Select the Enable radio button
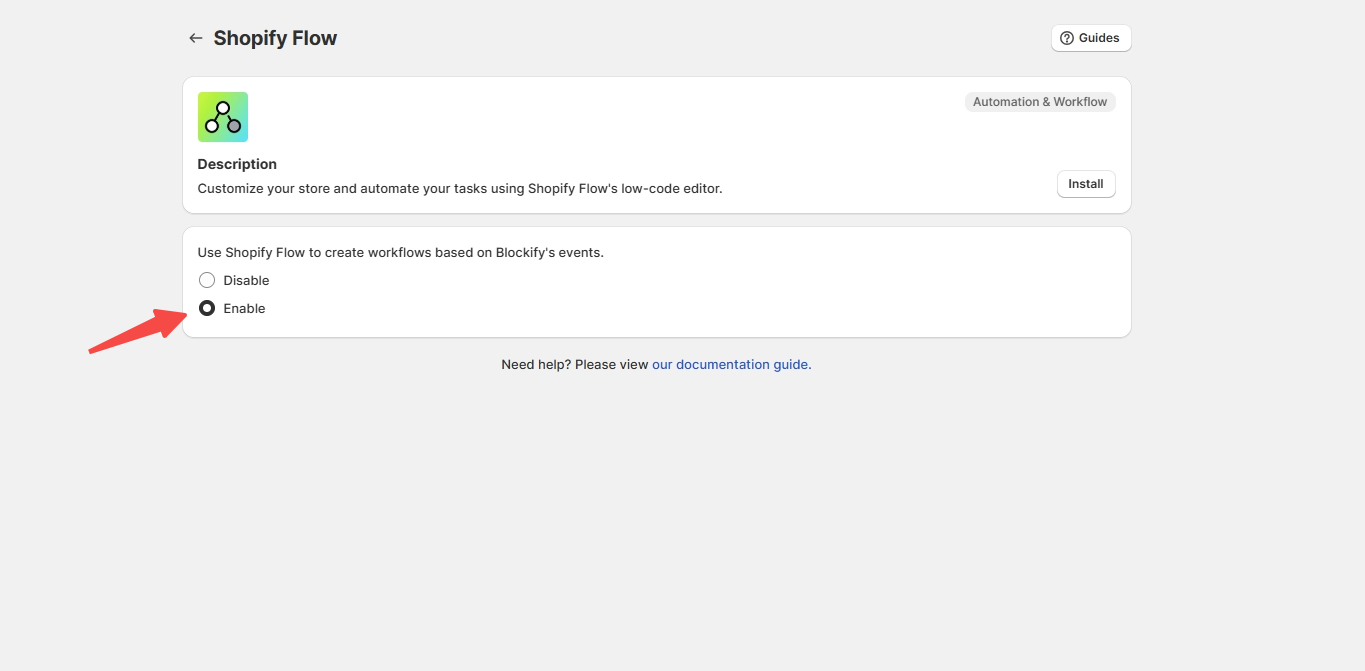The height and width of the screenshot is (671, 1365). tap(207, 308)
